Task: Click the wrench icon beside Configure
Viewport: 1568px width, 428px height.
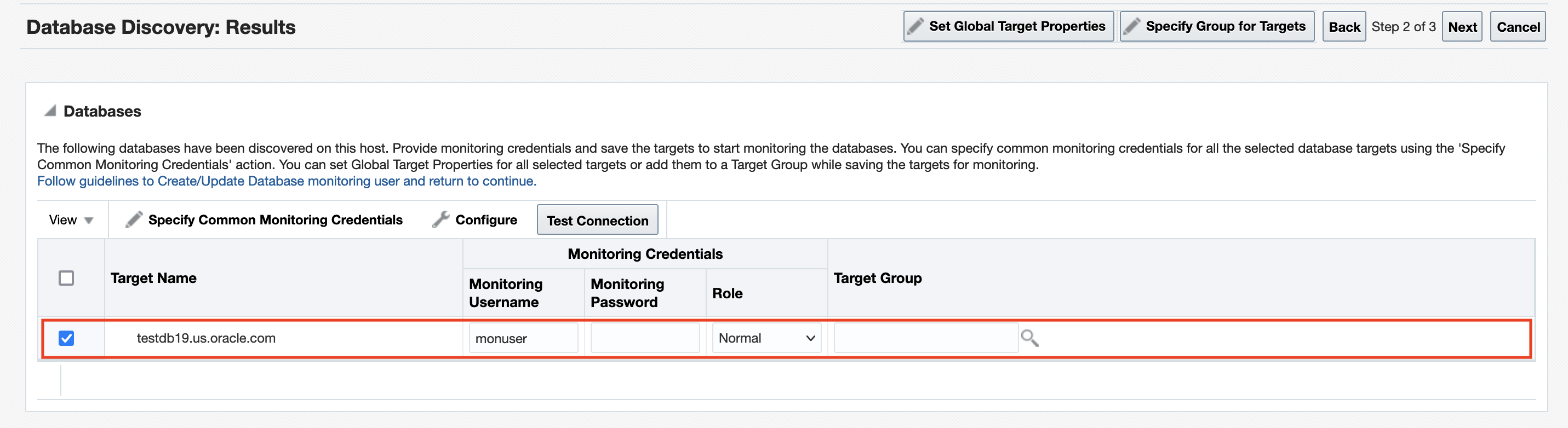Action: click(x=440, y=219)
